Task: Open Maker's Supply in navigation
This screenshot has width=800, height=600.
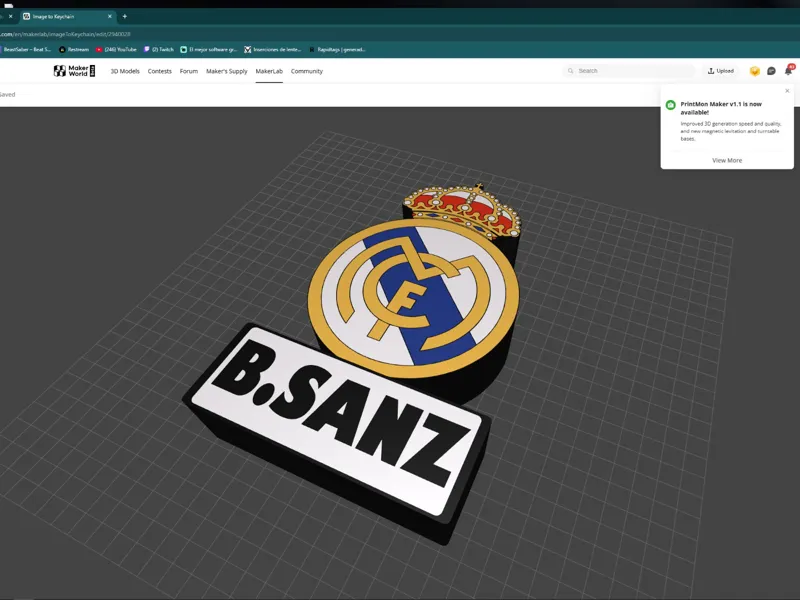Action: pyautogui.click(x=227, y=71)
